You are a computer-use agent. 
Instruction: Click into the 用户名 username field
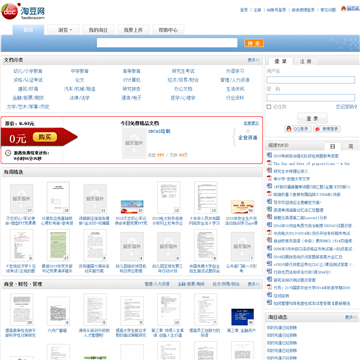[311, 80]
